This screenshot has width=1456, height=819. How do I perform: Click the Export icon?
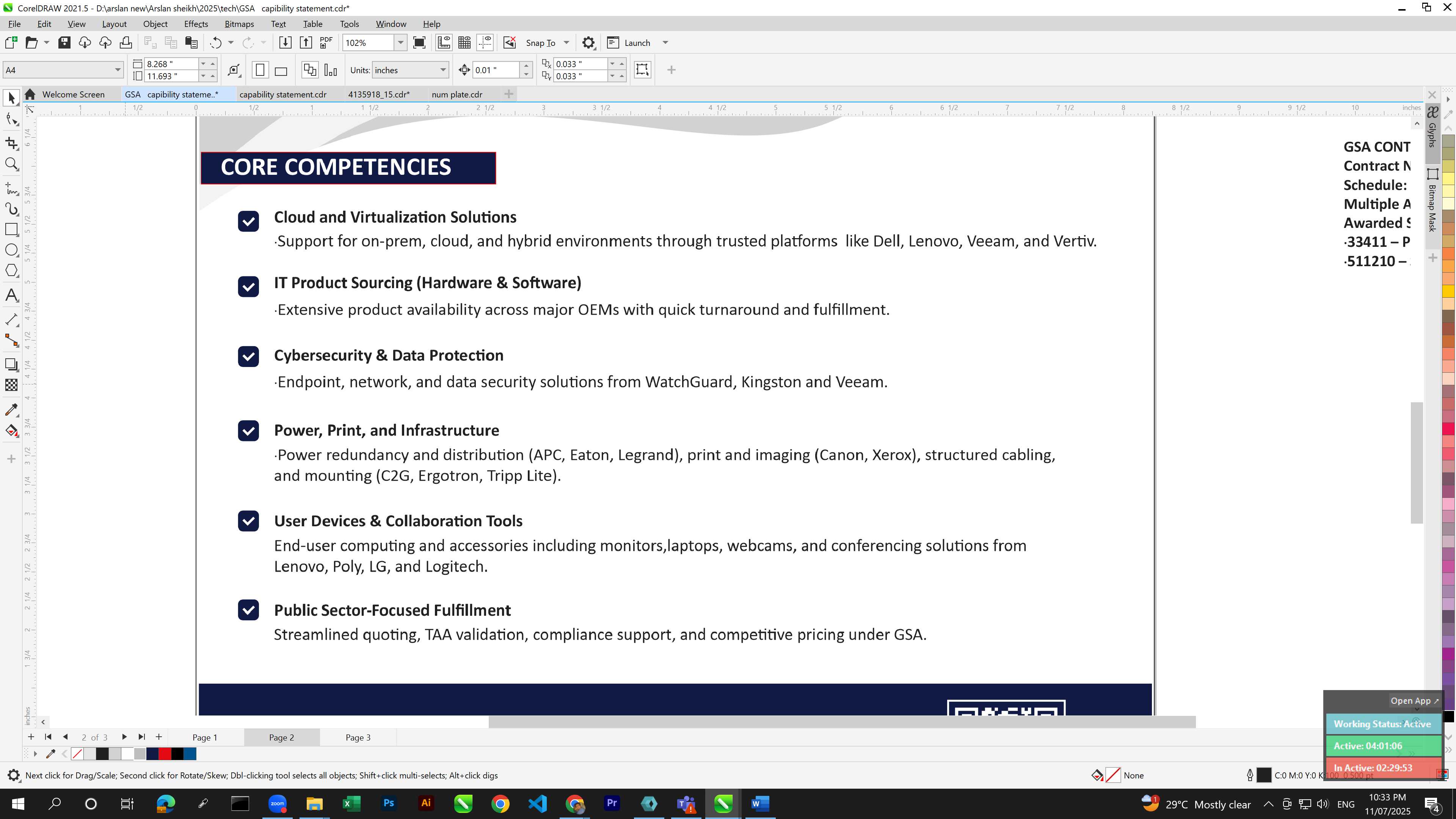coord(305,42)
